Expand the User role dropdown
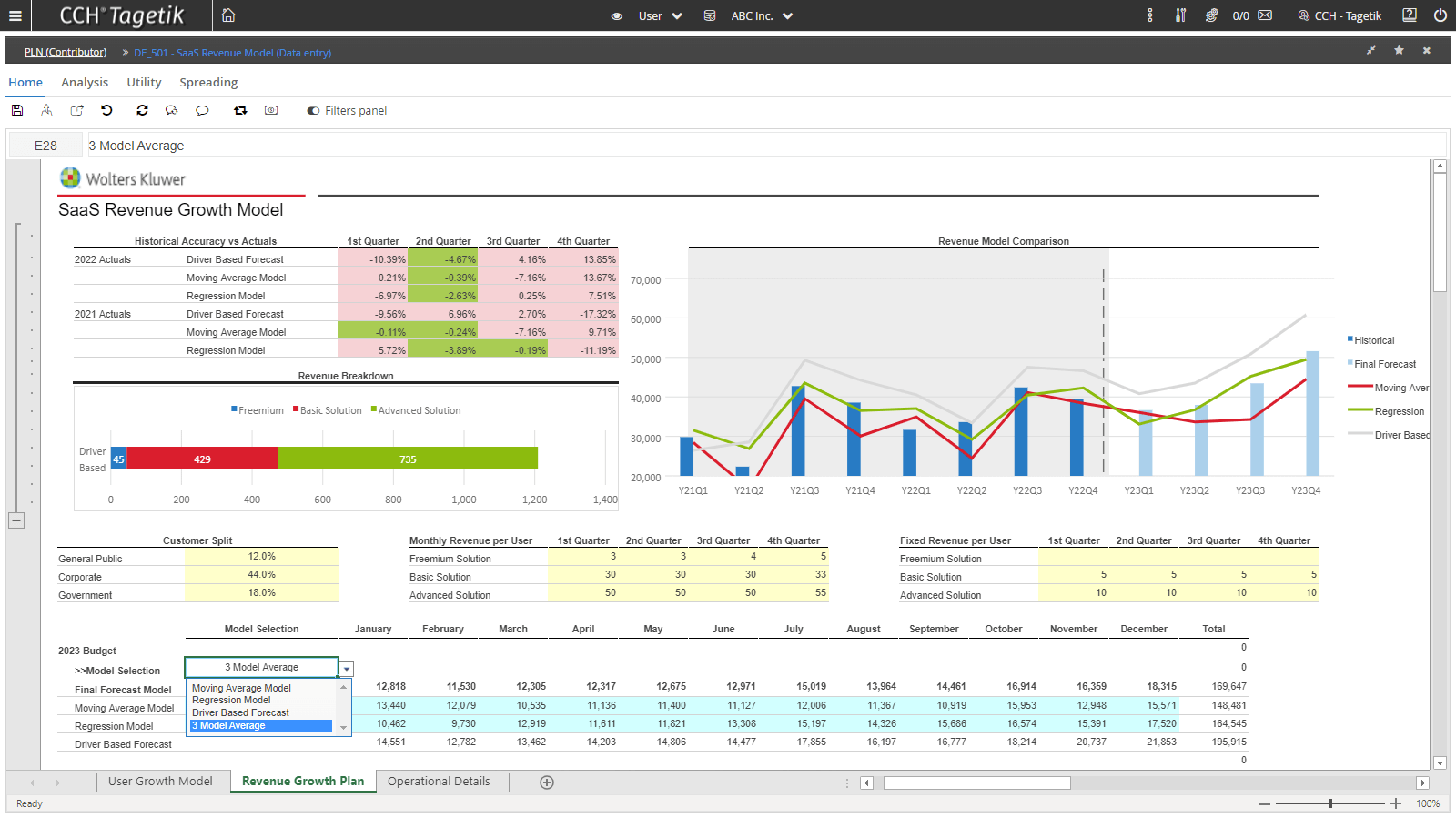Image resolution: width=1456 pixels, height=818 pixels. coord(661,15)
